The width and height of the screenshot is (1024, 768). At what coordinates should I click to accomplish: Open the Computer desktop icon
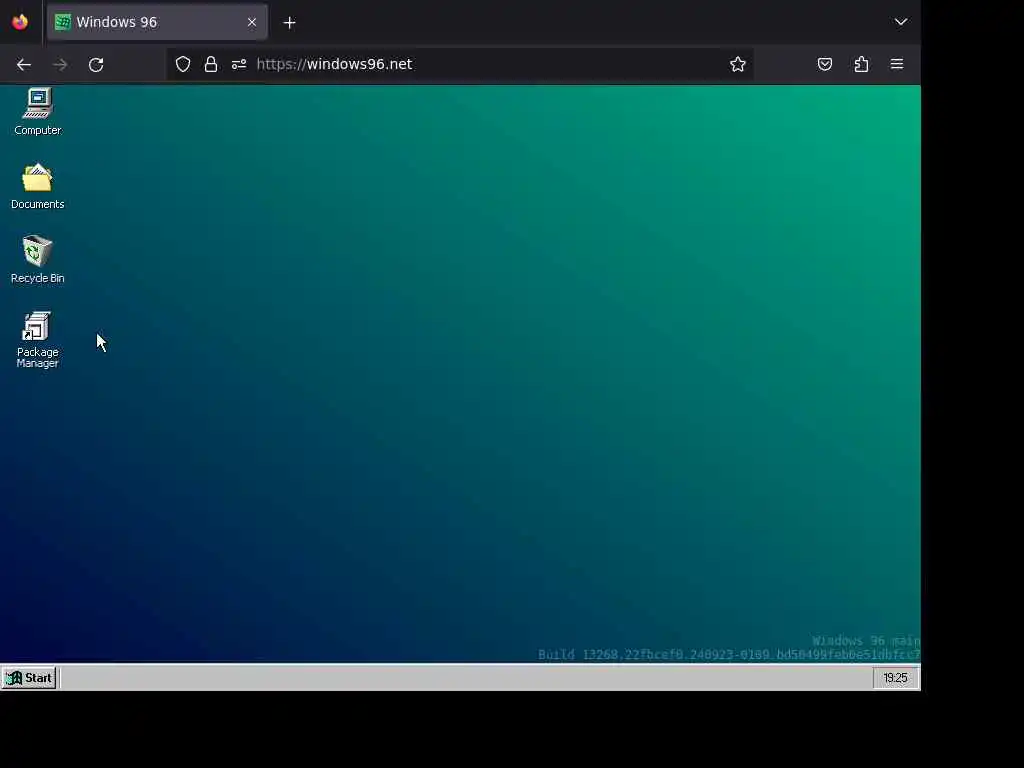(37, 111)
